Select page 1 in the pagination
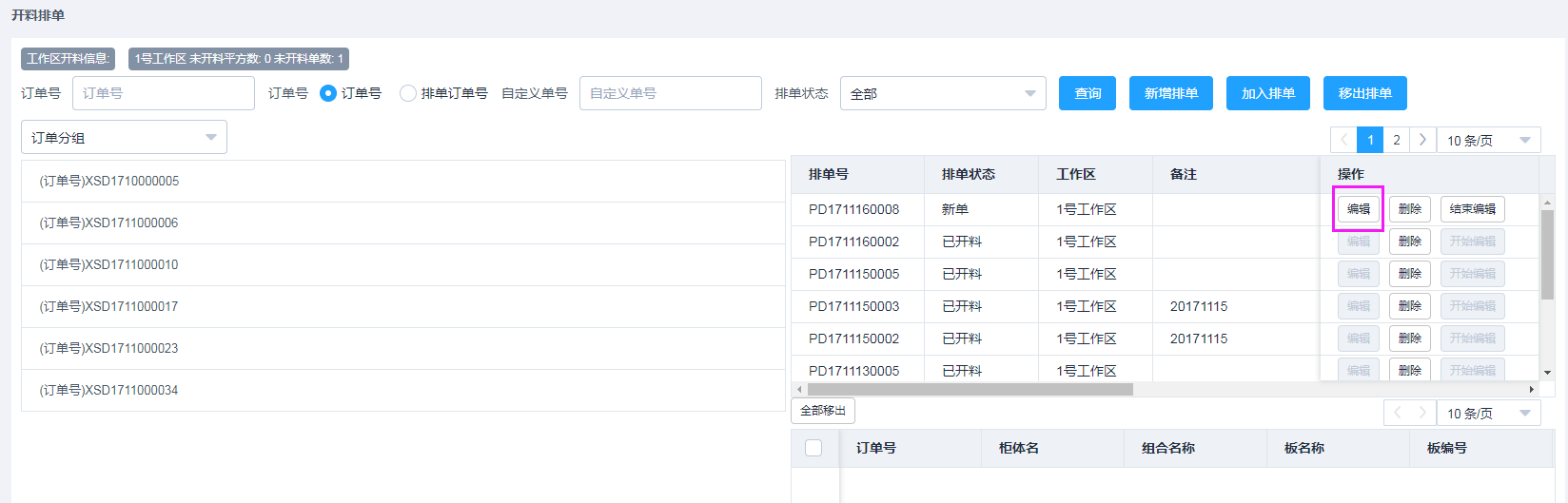 coord(1370,140)
